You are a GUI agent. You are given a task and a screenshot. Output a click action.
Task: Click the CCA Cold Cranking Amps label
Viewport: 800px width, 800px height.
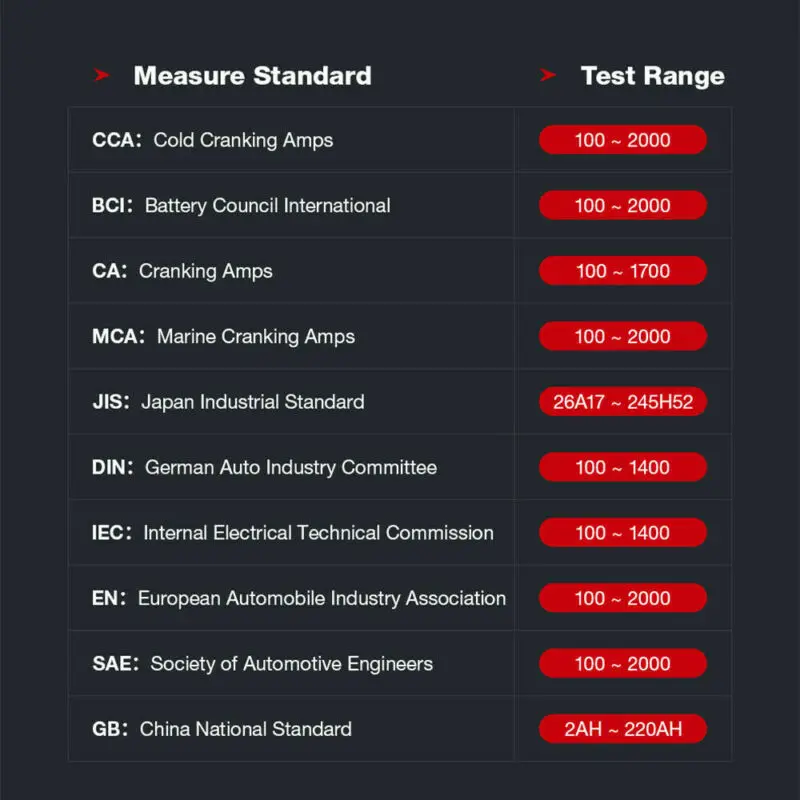[212, 140]
